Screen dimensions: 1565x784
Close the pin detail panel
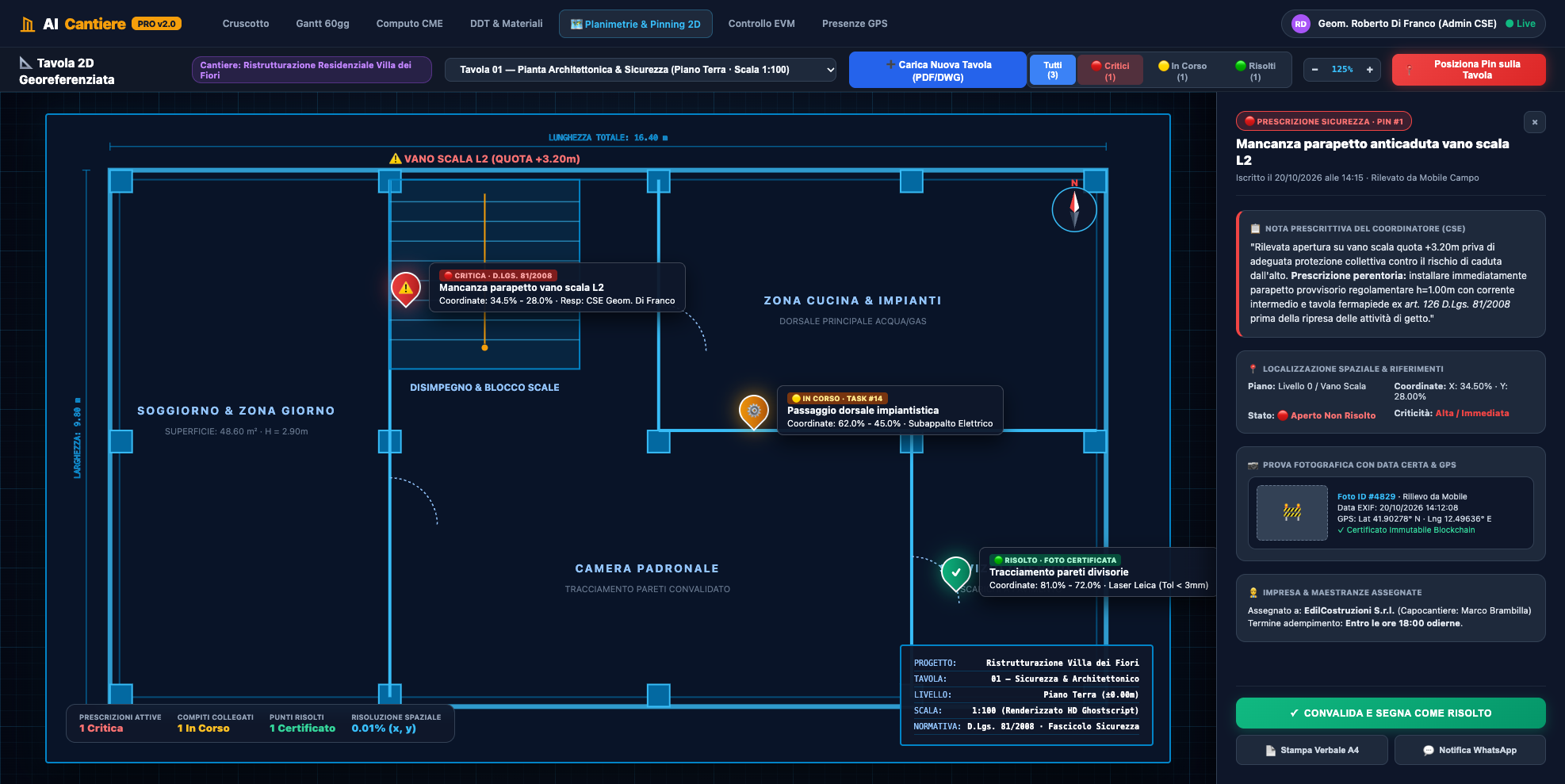coord(1535,122)
